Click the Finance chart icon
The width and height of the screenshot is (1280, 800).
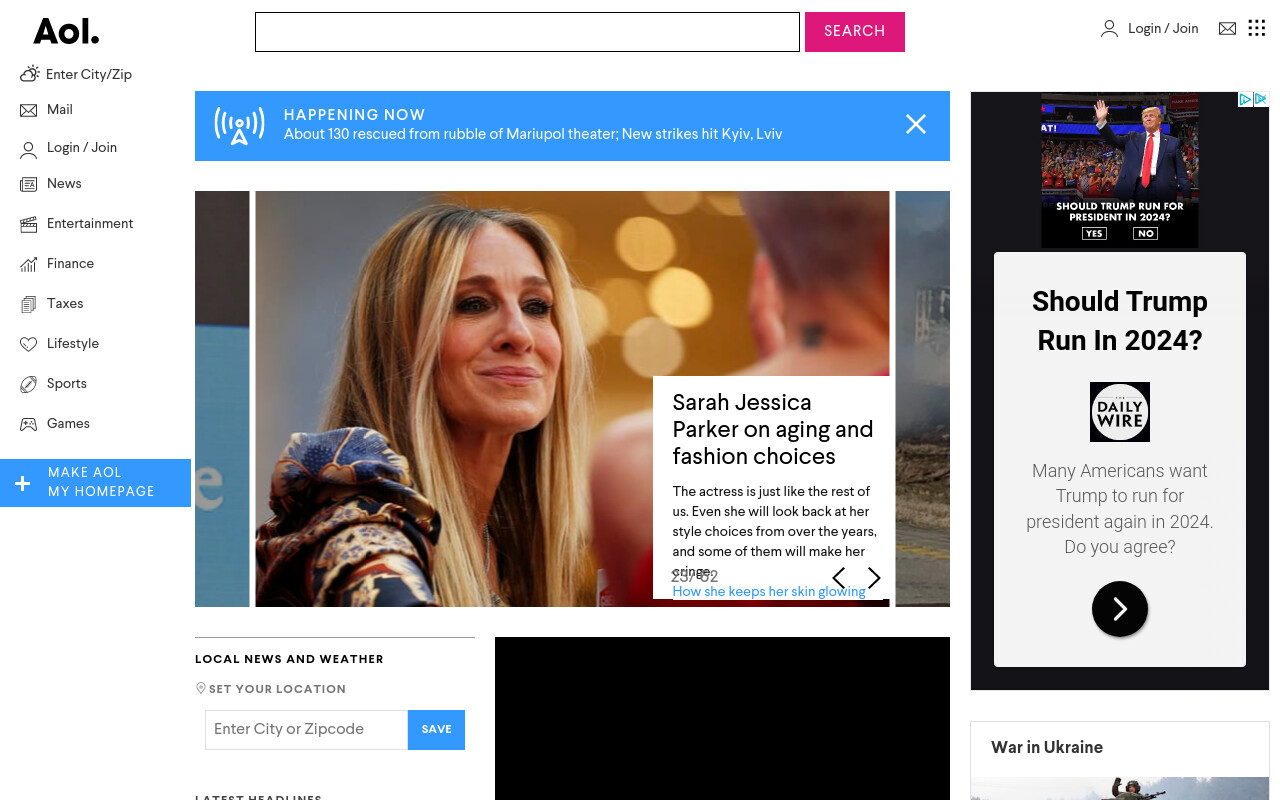coord(28,264)
